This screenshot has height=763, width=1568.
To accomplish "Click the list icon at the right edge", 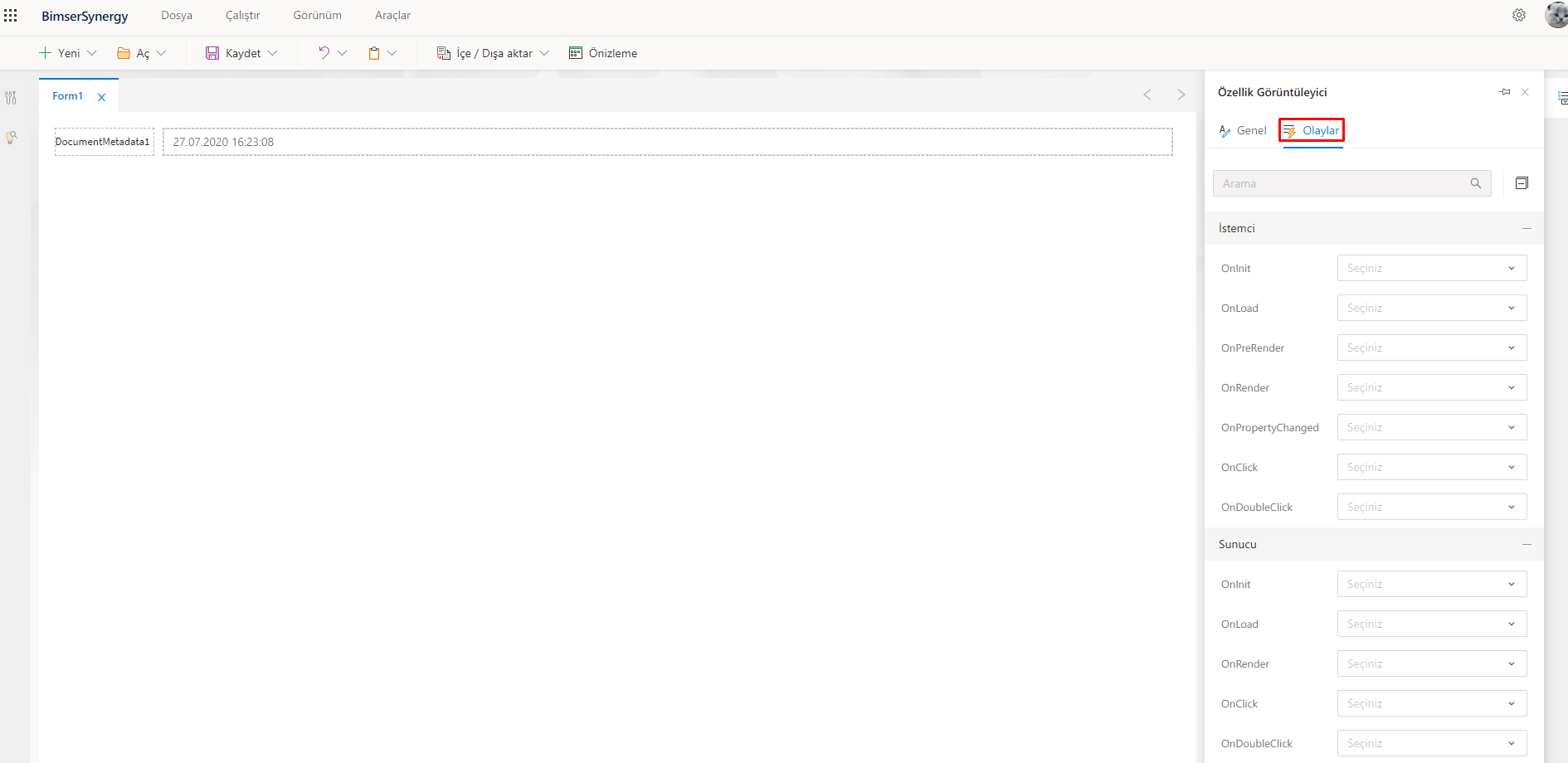I will 1562,98.
